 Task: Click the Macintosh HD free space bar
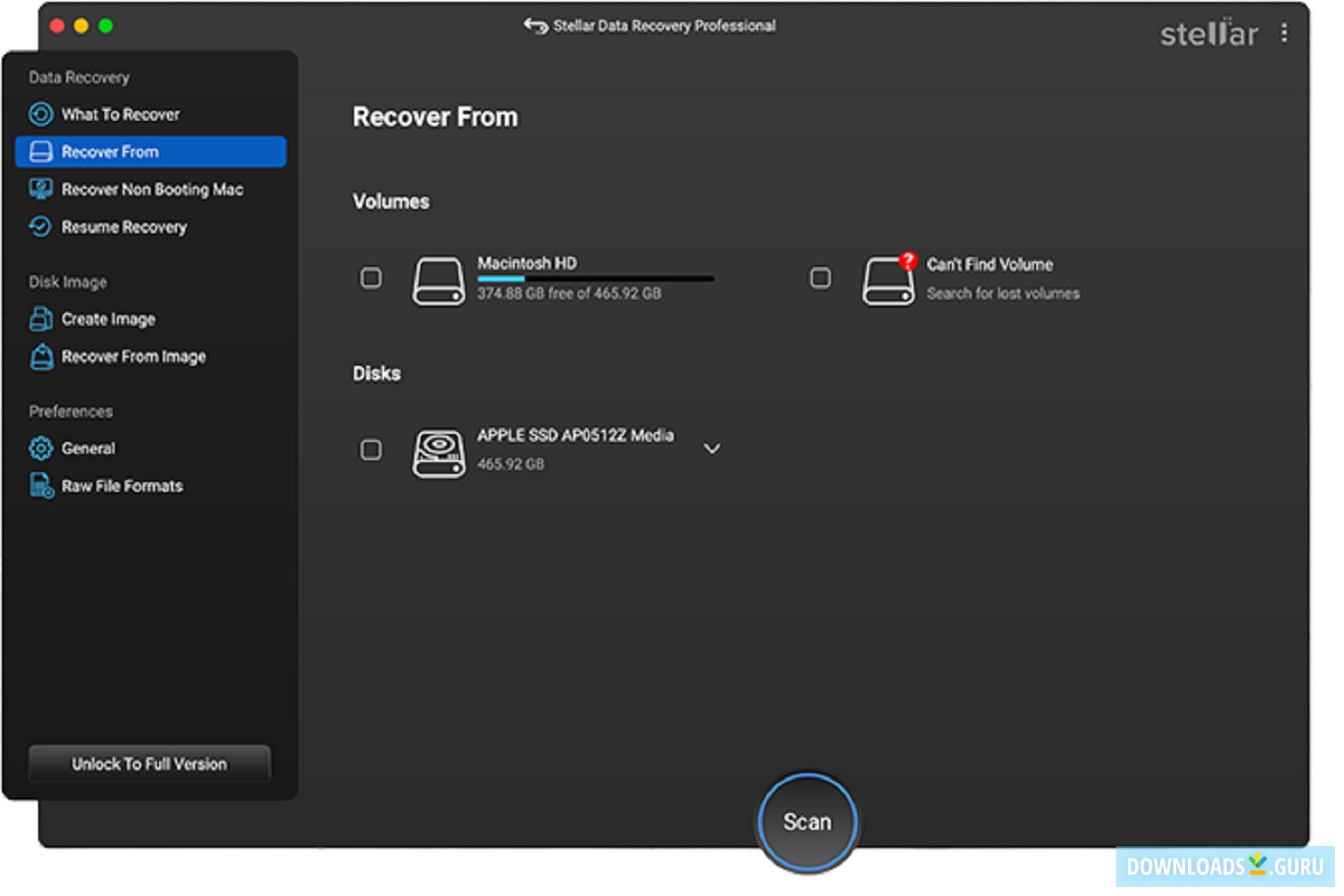(x=595, y=277)
